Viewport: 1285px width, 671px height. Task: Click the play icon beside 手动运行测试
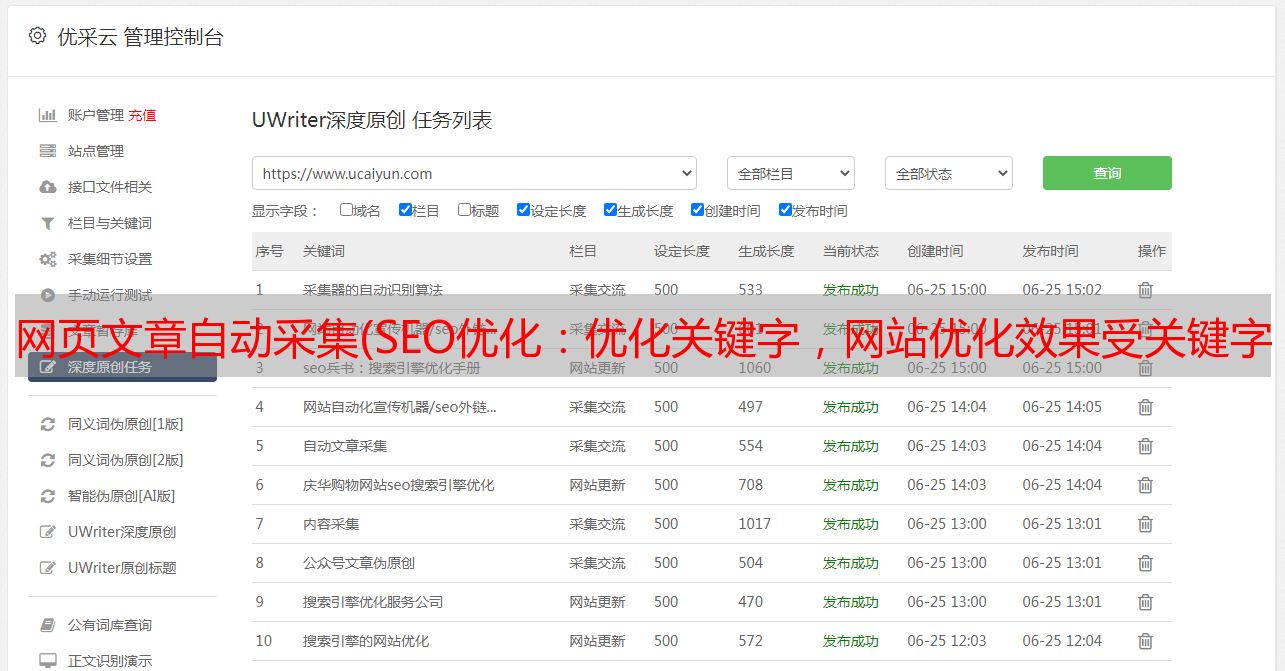tap(47, 295)
